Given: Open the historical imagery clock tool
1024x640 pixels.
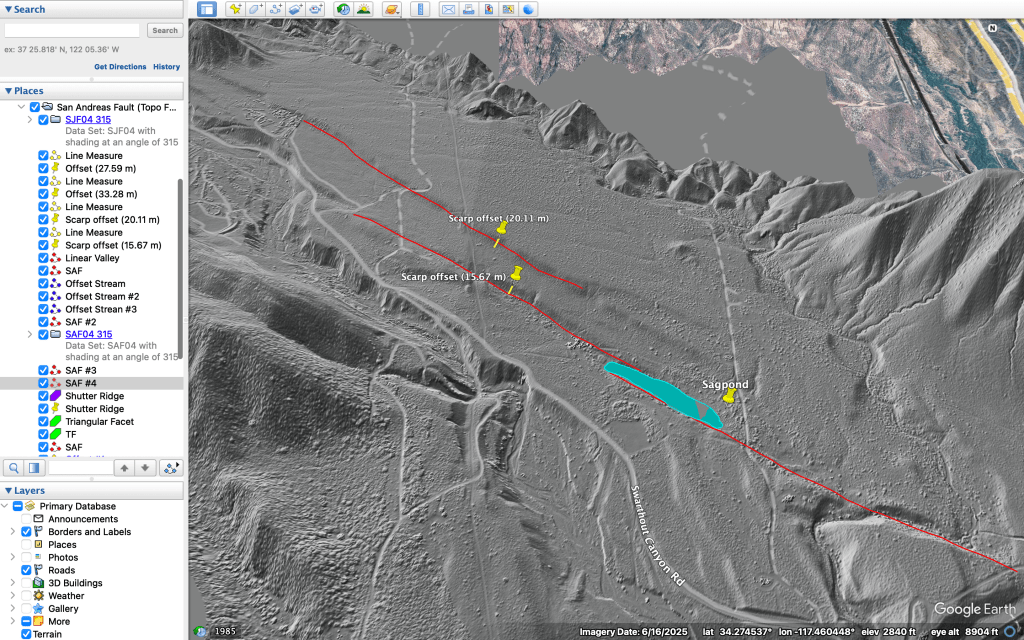Looking at the screenshot, I should tap(343, 9).
